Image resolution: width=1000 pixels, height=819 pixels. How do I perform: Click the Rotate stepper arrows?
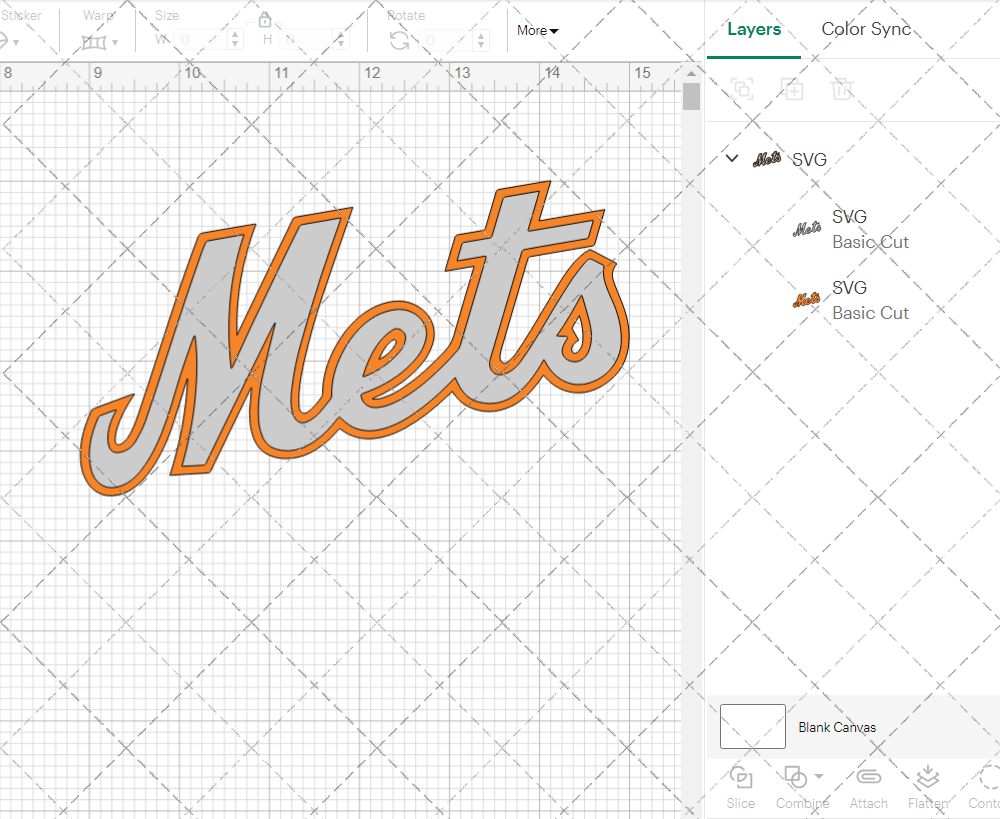[x=481, y=40]
